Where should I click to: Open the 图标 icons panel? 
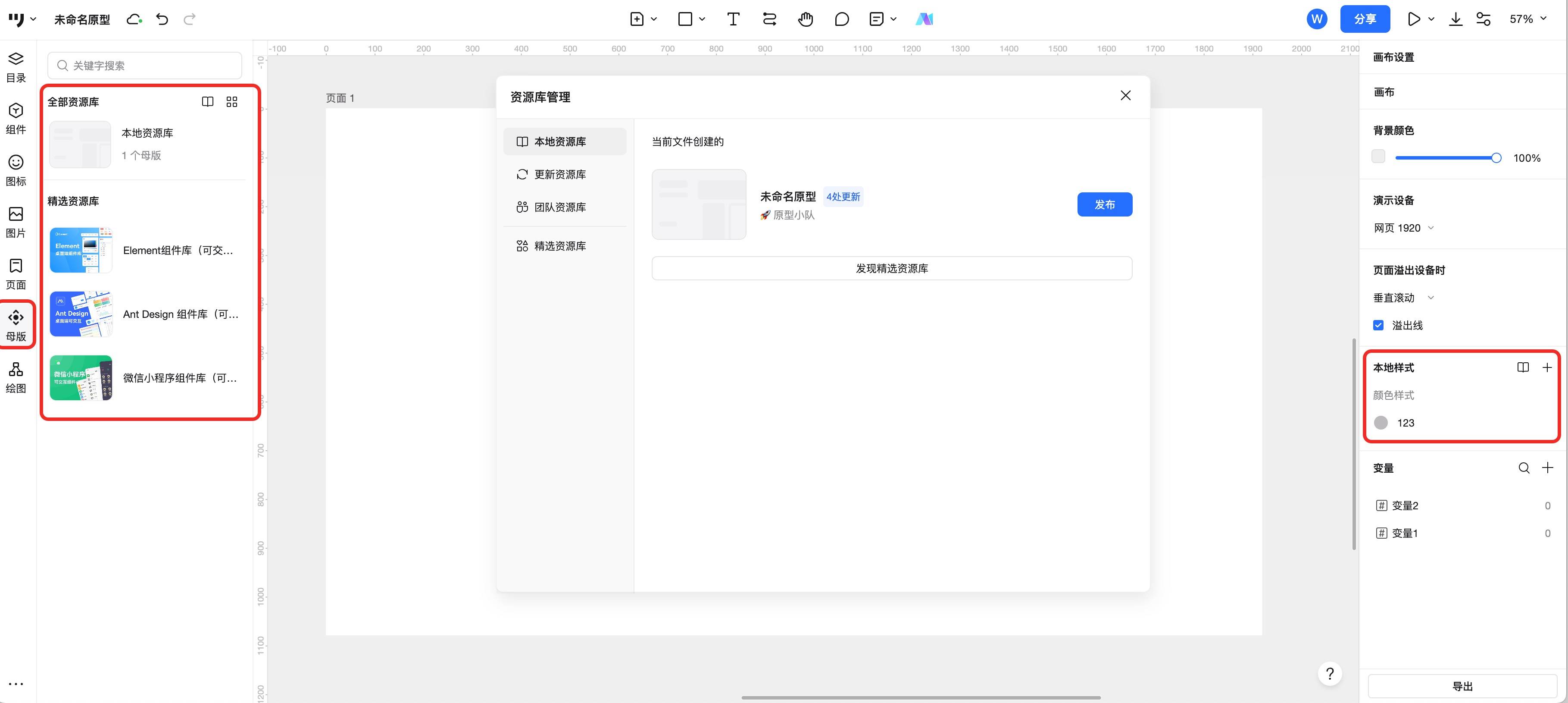pos(16,170)
